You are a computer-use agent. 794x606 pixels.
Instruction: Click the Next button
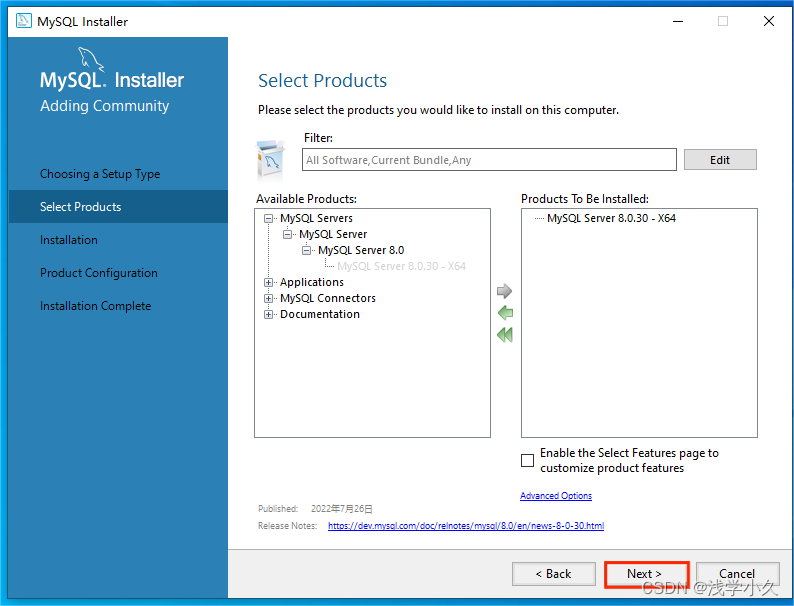click(x=646, y=574)
